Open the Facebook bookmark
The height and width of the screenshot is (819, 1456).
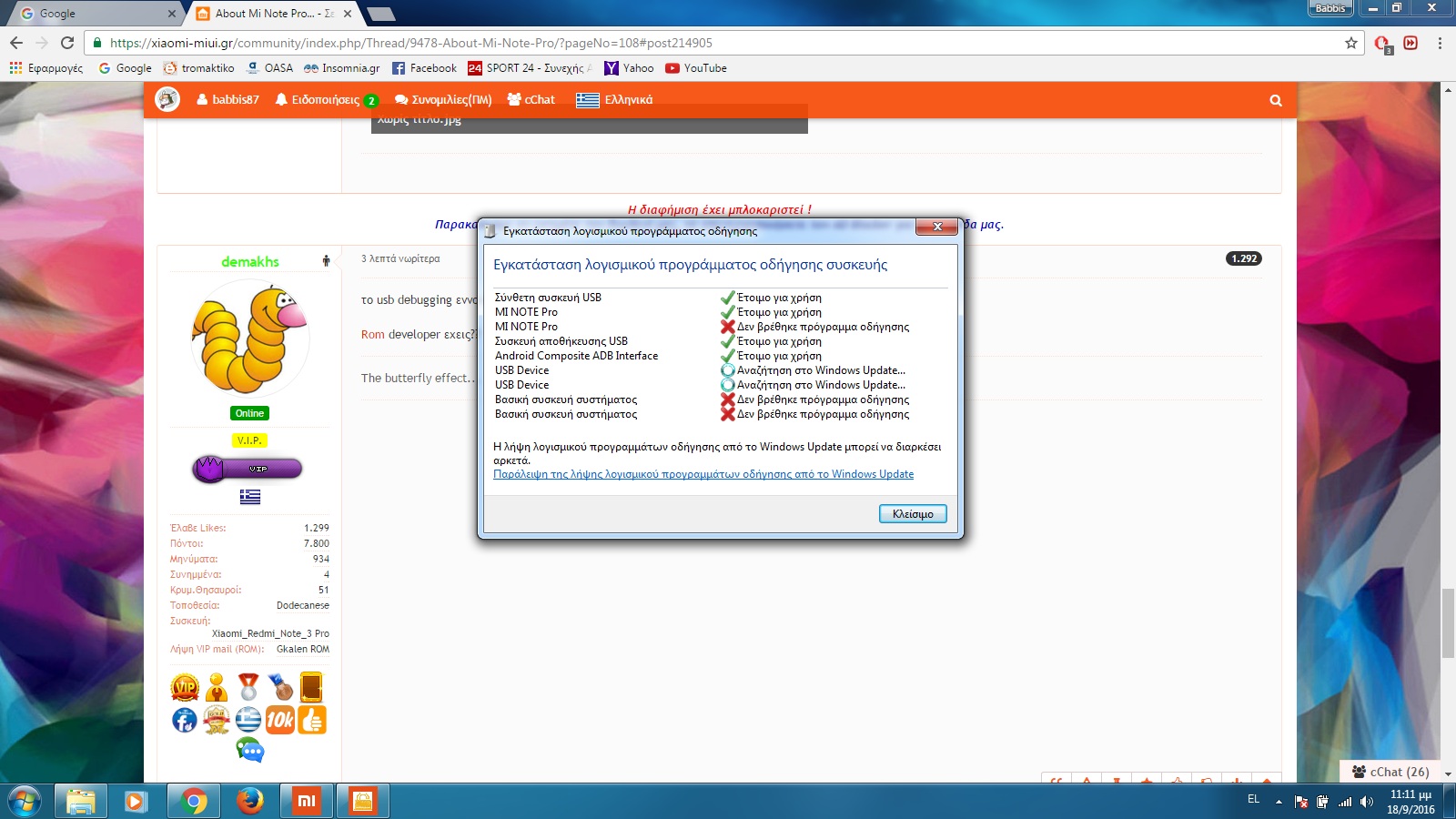click(x=424, y=68)
